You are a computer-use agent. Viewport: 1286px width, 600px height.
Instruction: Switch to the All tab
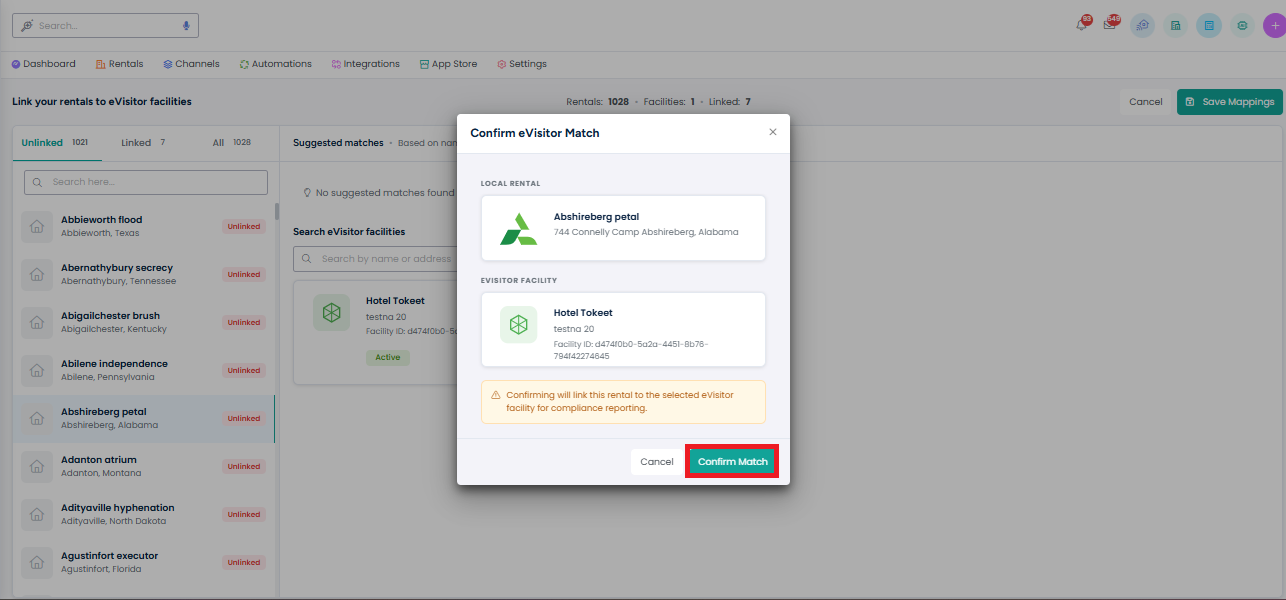pos(231,143)
